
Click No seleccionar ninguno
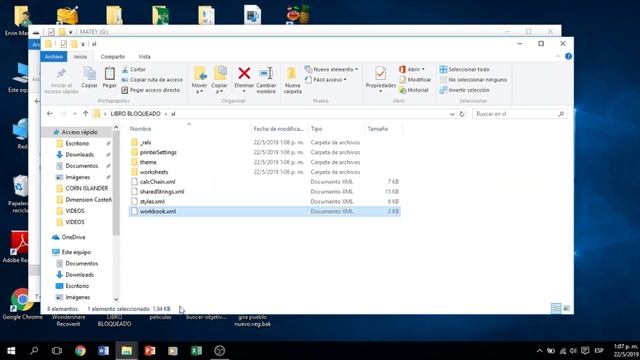coord(473,80)
